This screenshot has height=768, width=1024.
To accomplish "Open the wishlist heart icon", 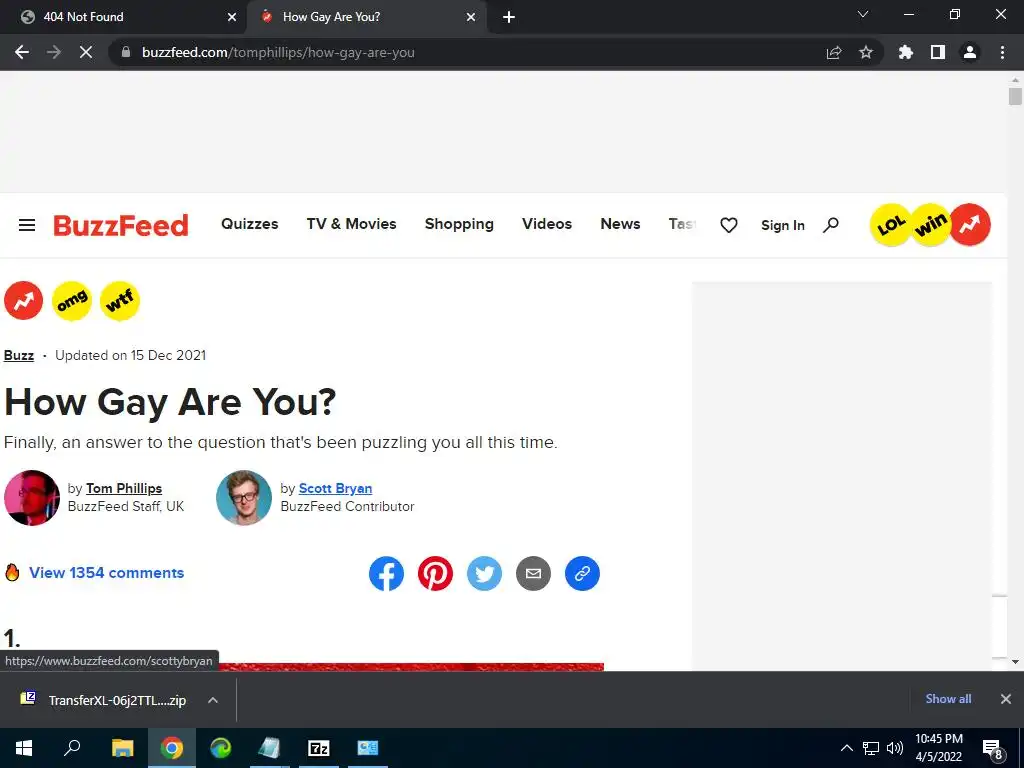I will pos(729,225).
